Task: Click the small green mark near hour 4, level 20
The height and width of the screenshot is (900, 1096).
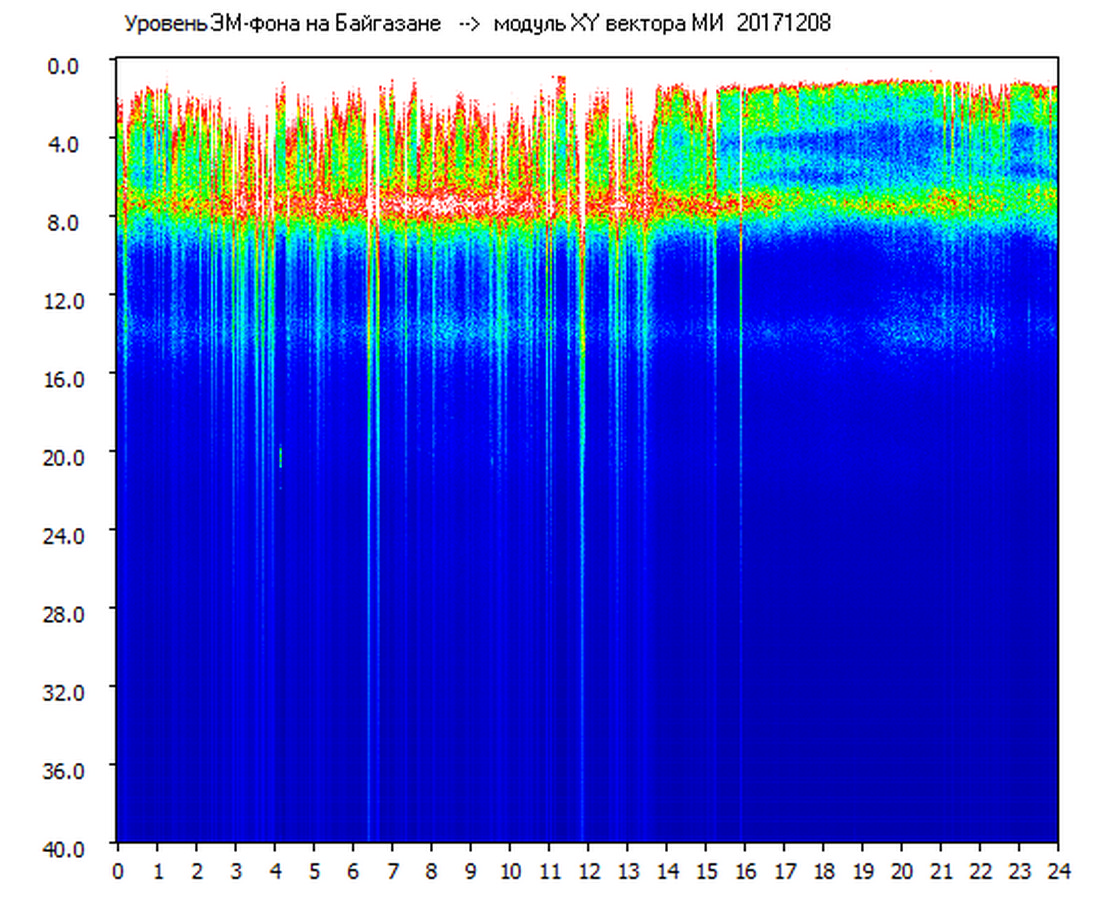Action: pos(281,457)
